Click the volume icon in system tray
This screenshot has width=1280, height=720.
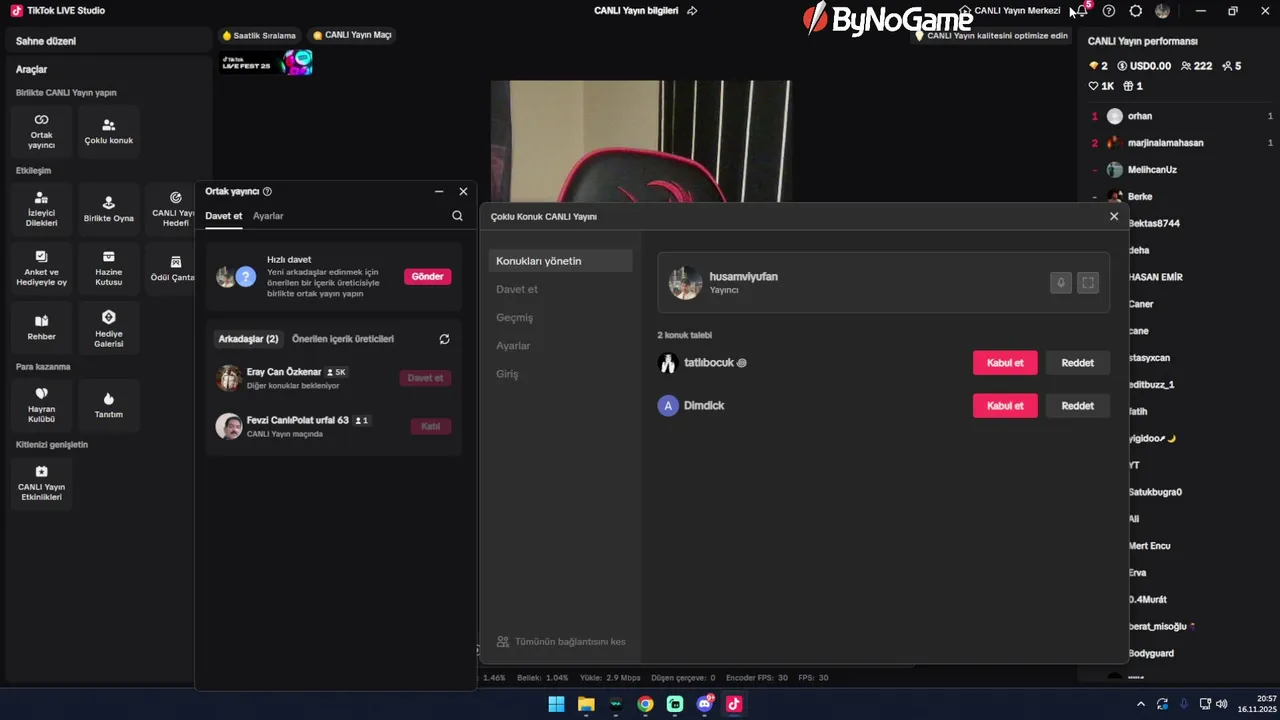pyautogui.click(x=1221, y=704)
